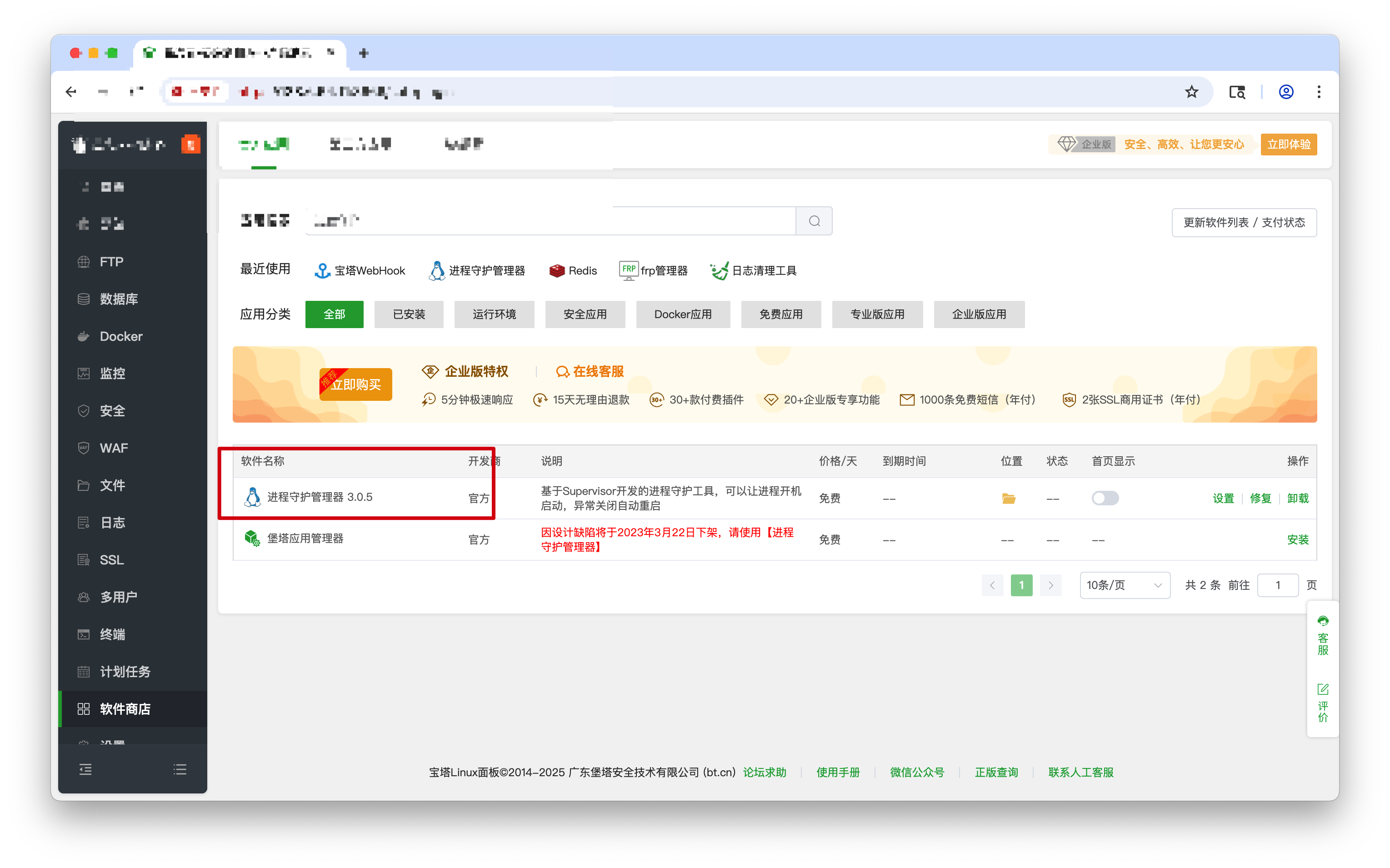
Task: Collapse sidebar using bottom-left menu icon
Action: click(85, 769)
